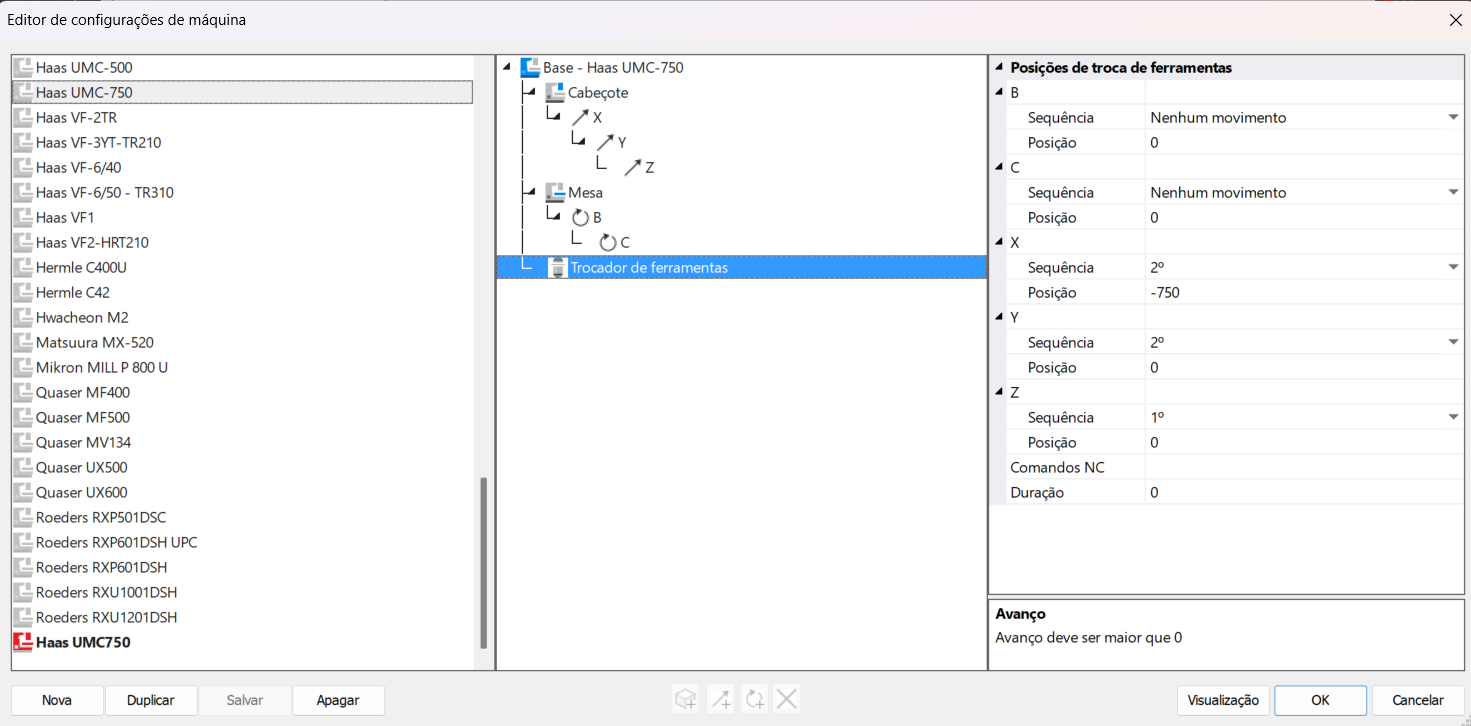Image resolution: width=1471 pixels, height=726 pixels.
Task: Click the Apagar button
Action: pos(338,700)
